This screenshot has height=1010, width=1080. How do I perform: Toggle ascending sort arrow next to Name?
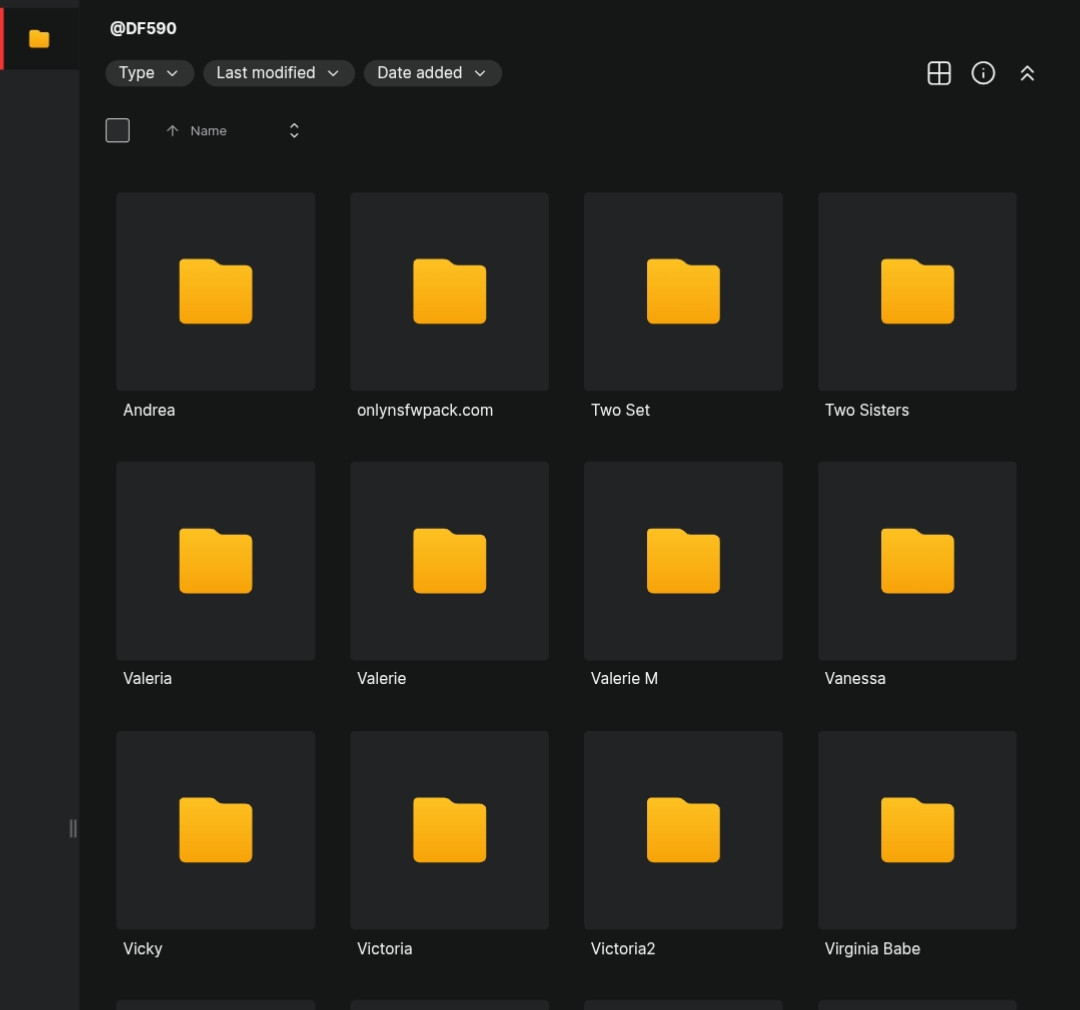click(x=172, y=131)
